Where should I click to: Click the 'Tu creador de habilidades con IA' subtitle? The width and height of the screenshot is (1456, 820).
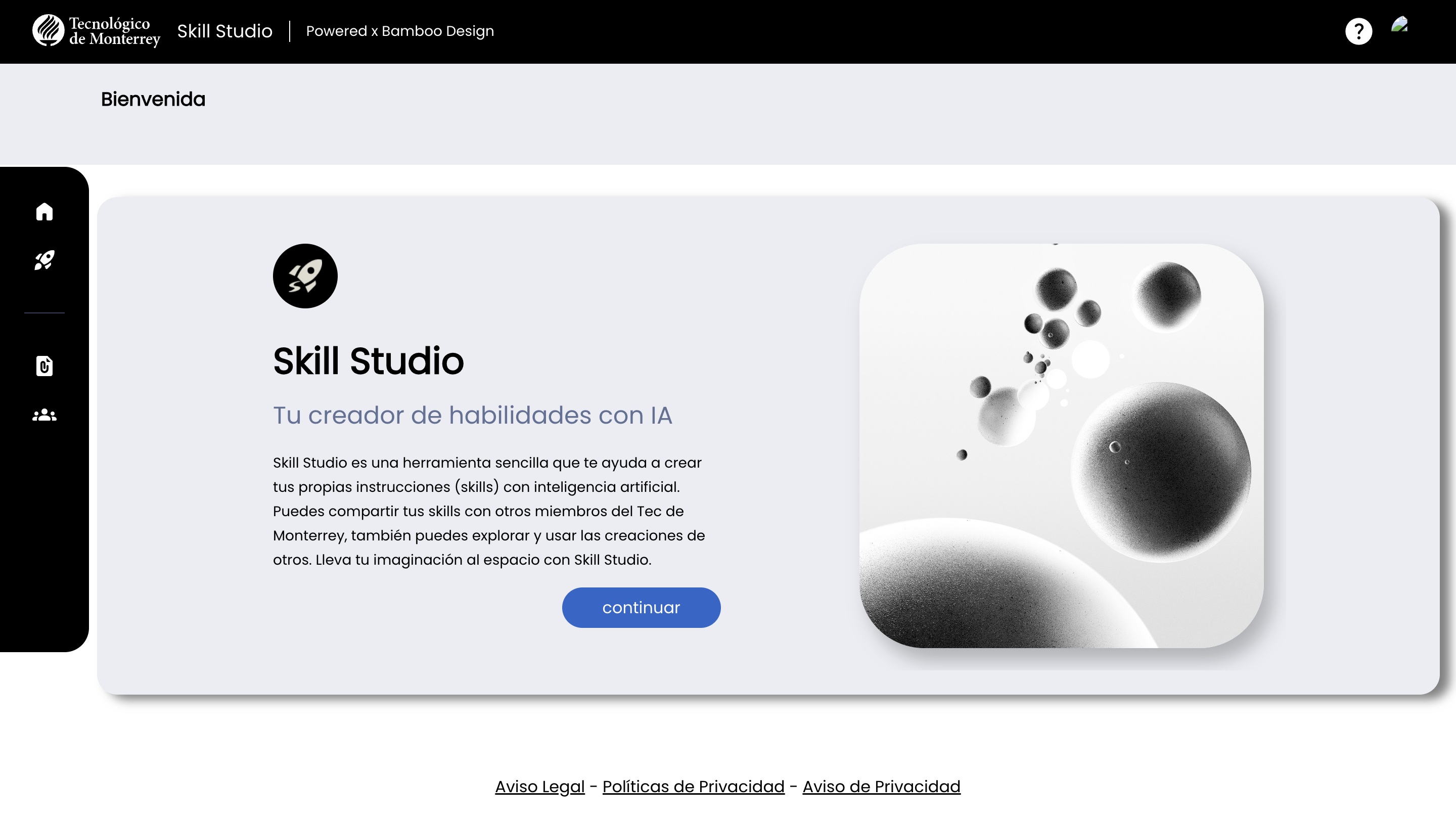473,415
